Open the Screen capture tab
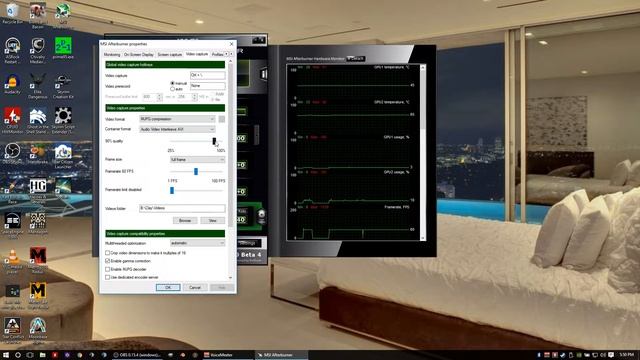640x360 pixels. (x=169, y=54)
